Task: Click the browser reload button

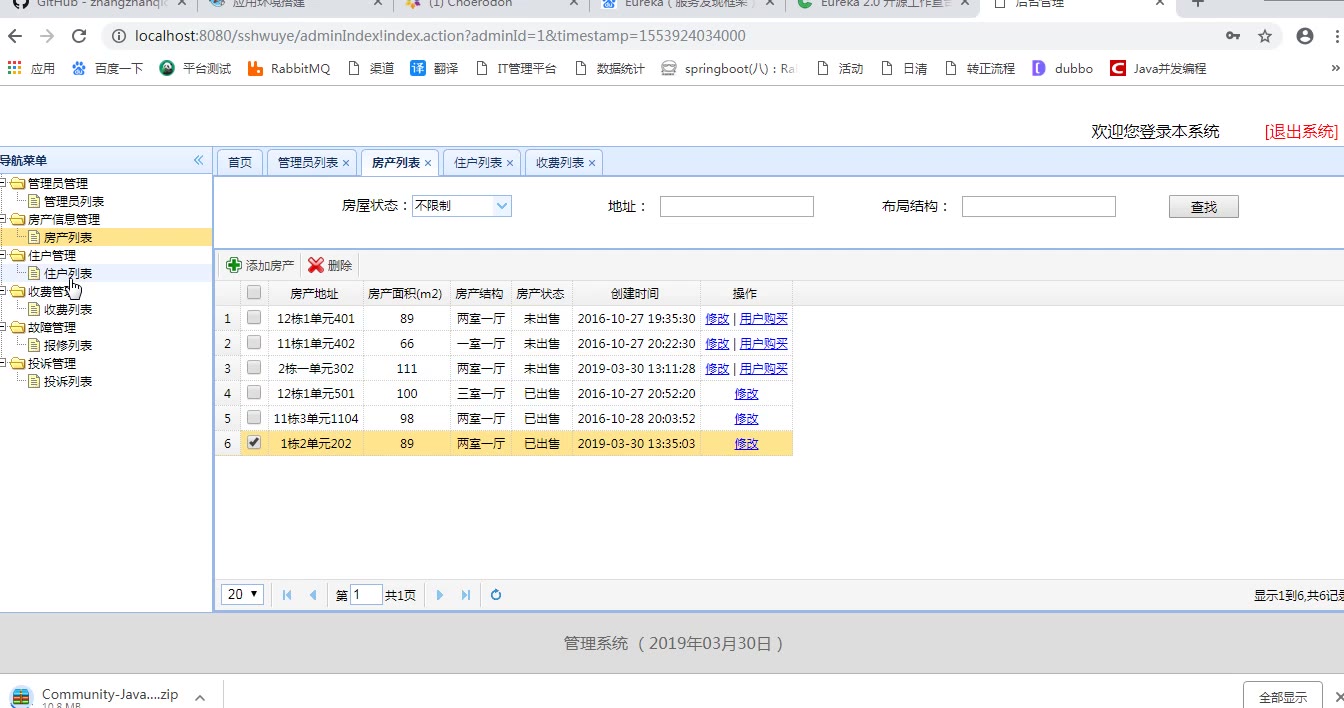Action: click(79, 36)
